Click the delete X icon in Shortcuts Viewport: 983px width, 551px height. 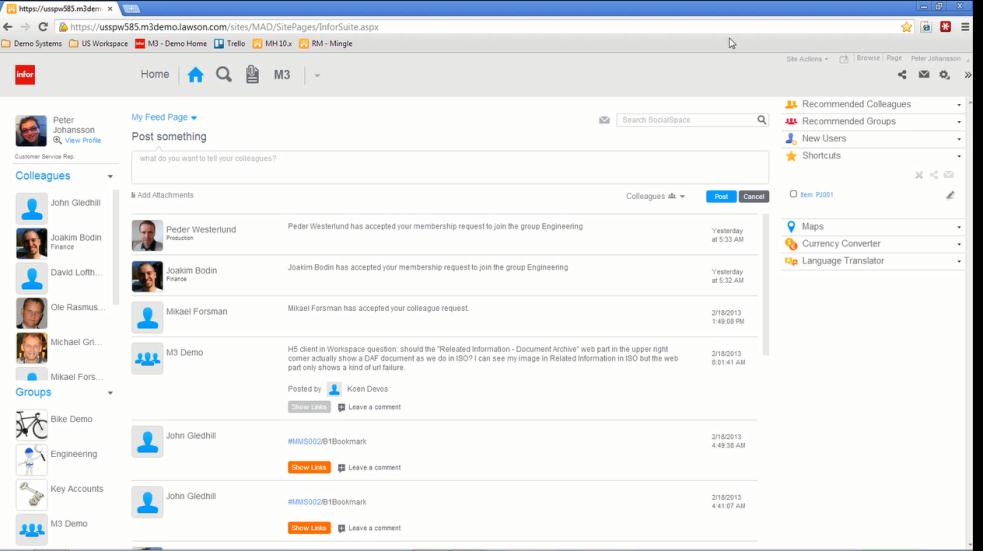coord(919,176)
